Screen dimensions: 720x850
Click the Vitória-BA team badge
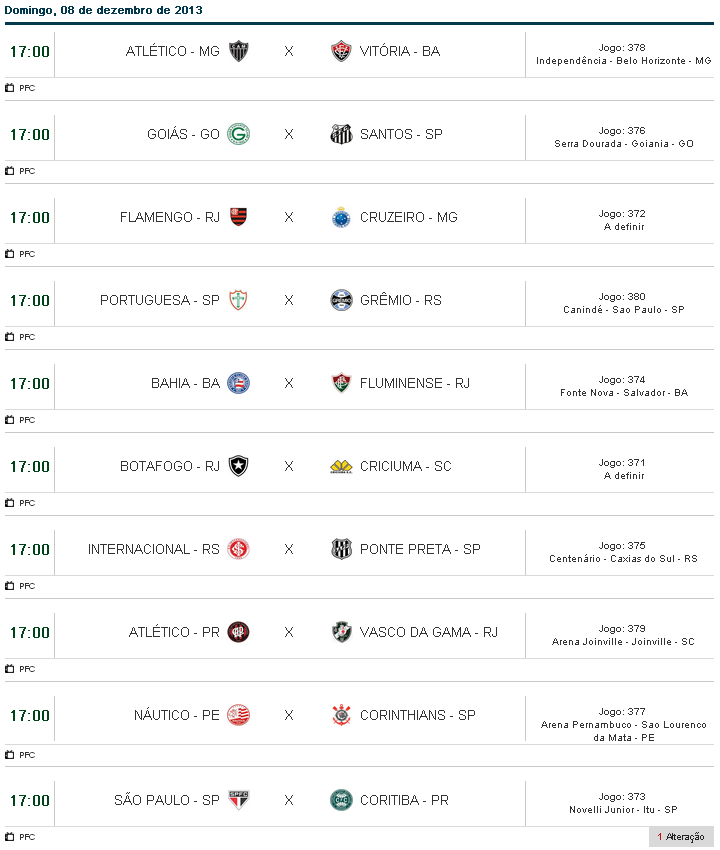point(341,51)
